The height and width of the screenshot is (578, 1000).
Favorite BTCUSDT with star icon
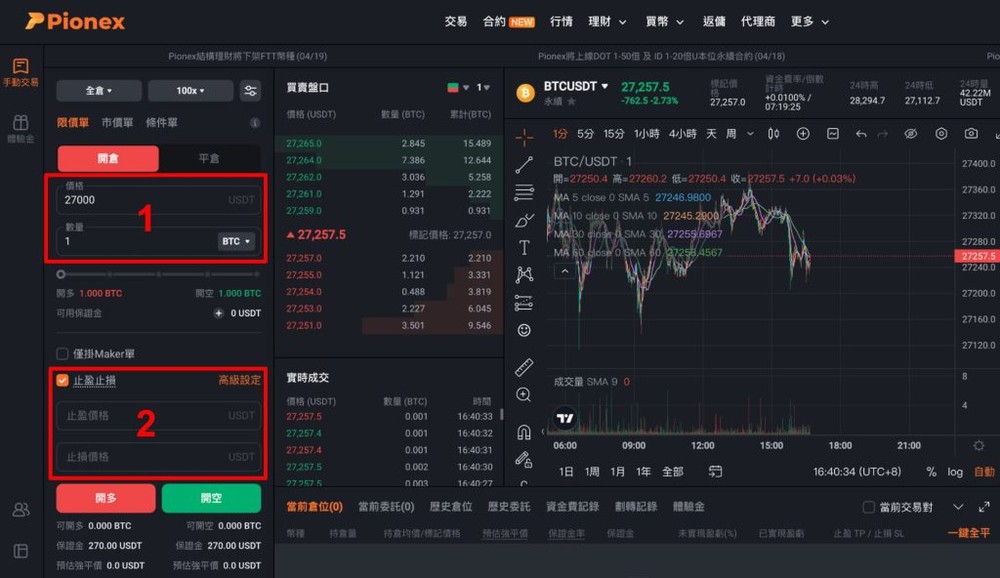571,101
